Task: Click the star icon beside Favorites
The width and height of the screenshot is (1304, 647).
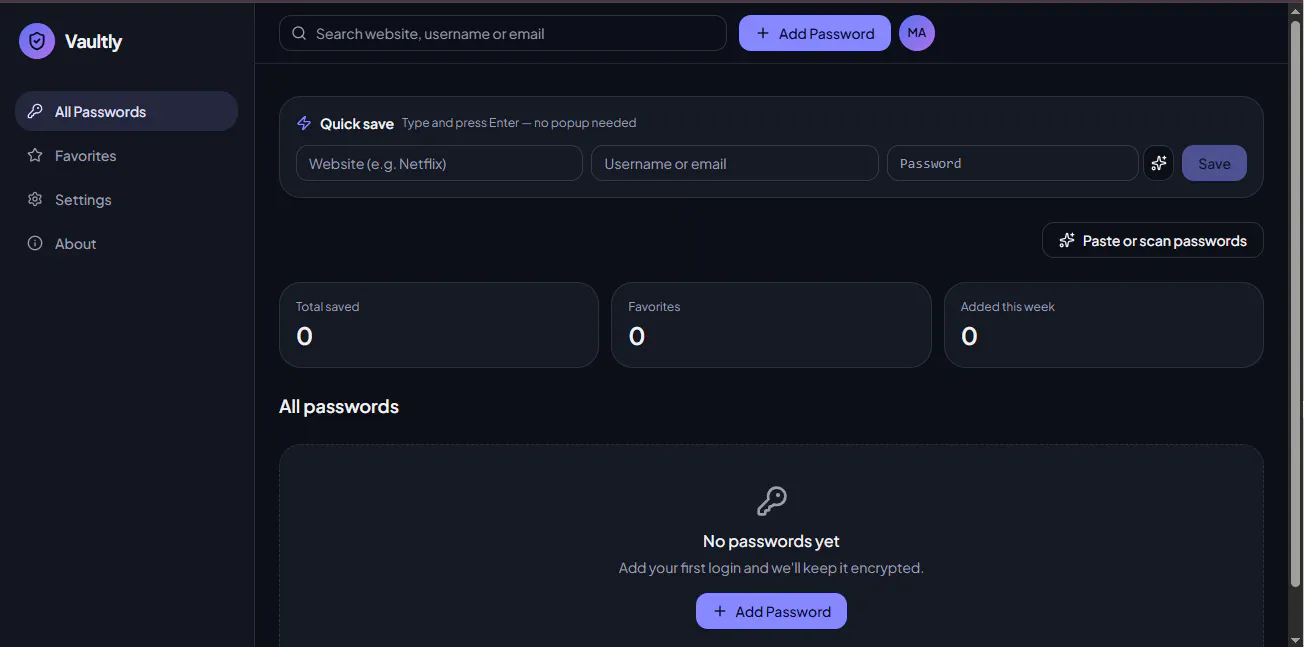Action: 35,155
